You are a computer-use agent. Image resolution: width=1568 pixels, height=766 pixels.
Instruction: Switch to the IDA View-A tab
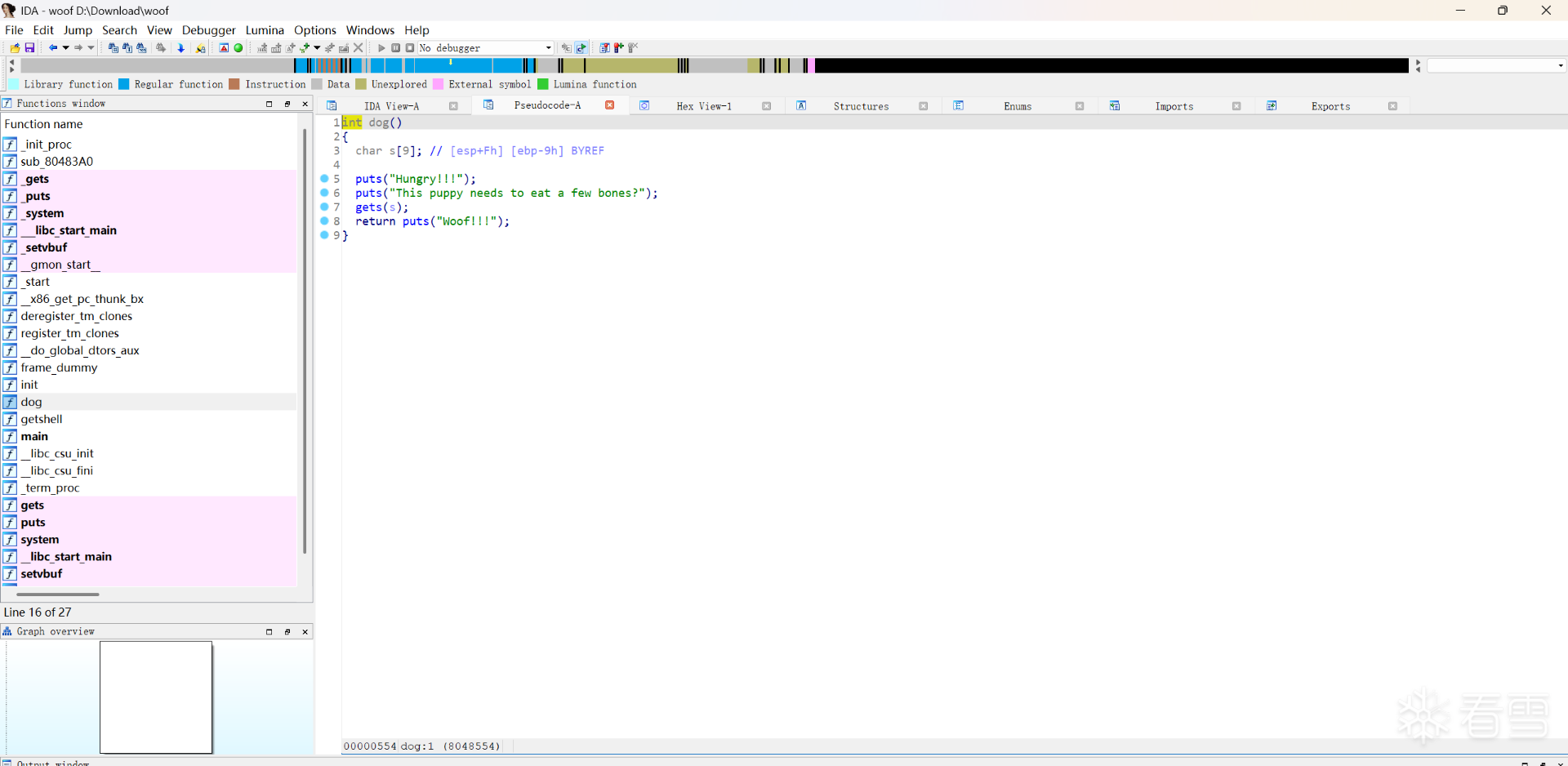(391, 106)
